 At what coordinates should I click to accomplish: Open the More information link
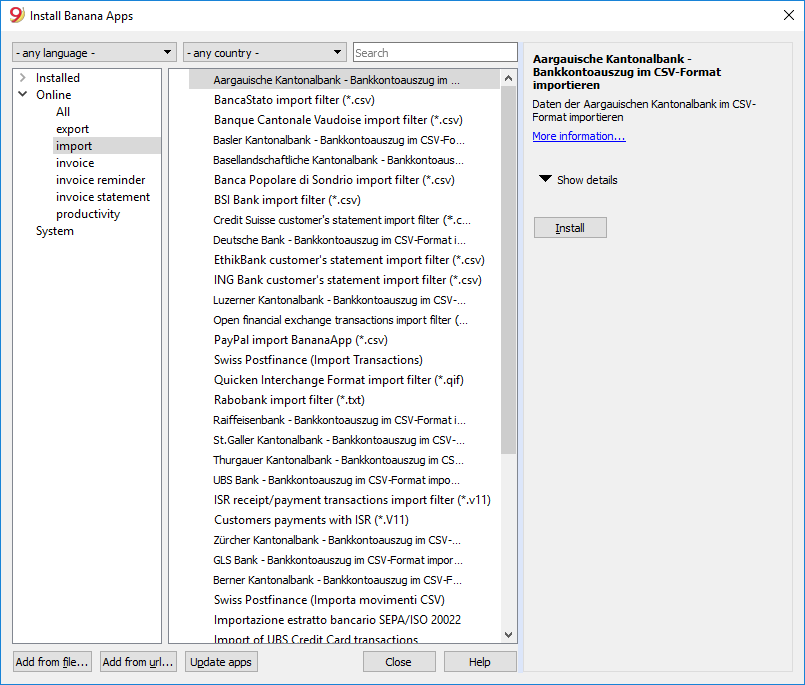579,136
